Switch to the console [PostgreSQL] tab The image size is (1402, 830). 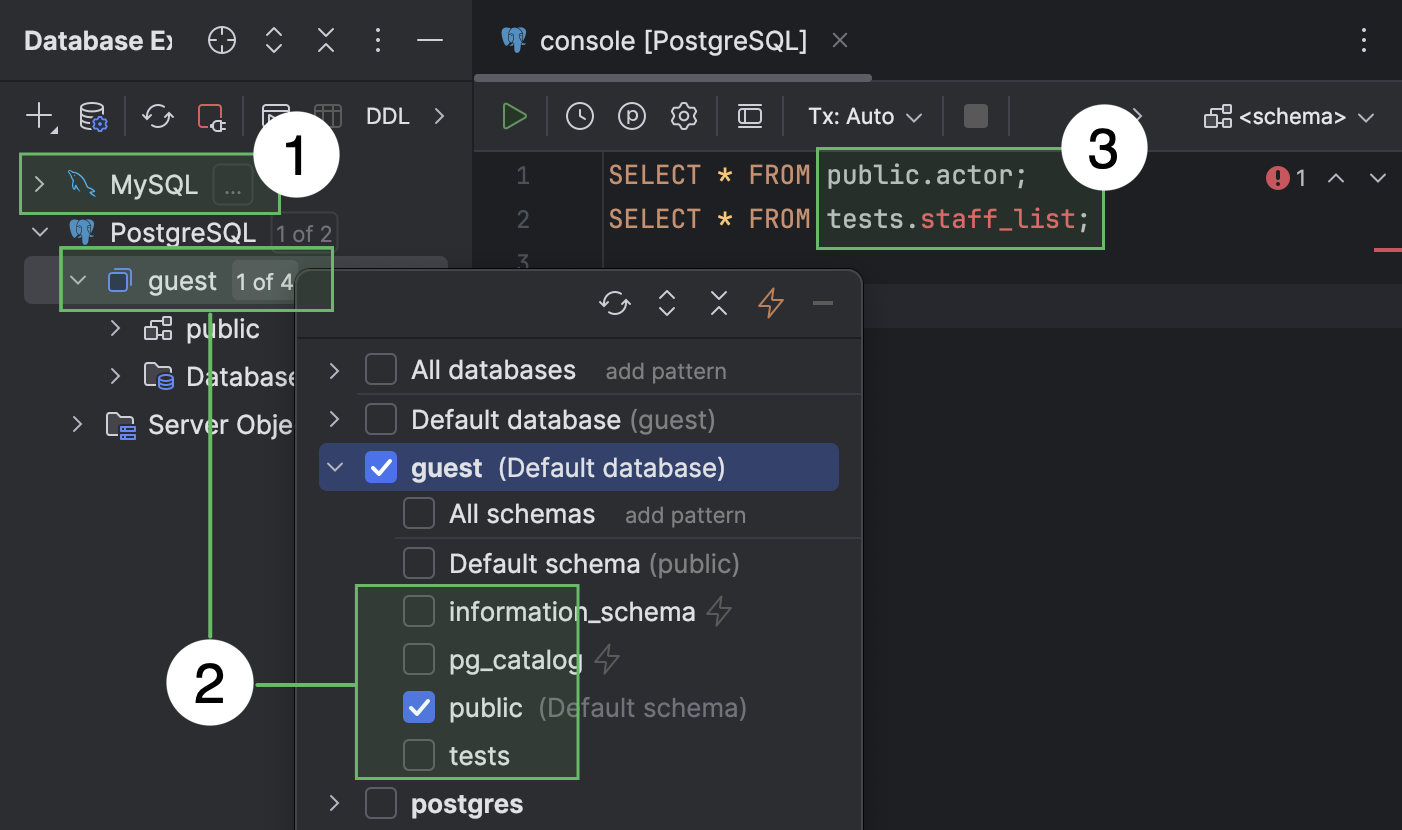tap(672, 41)
